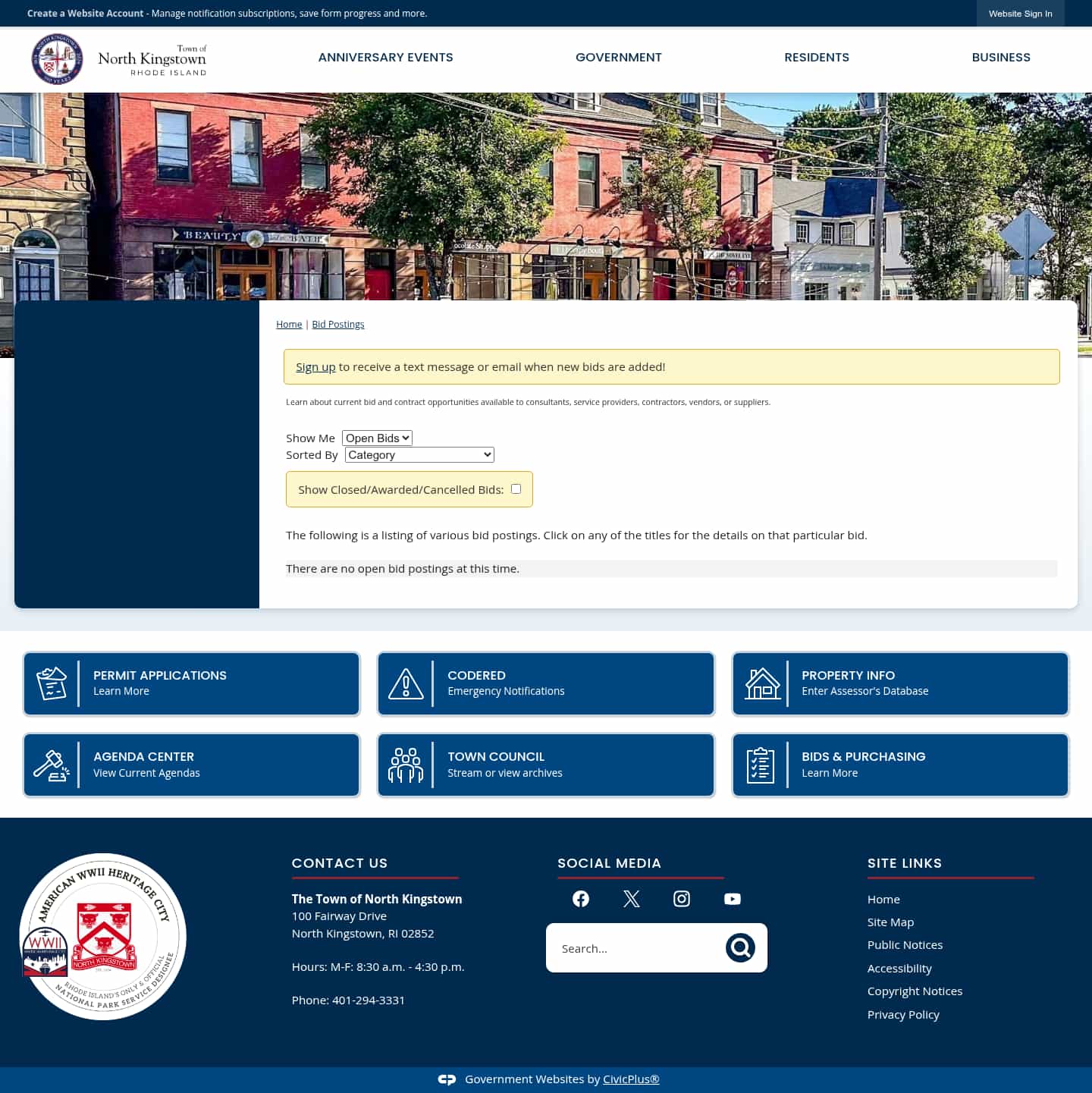Click the downtown street banner photo

point(546,196)
